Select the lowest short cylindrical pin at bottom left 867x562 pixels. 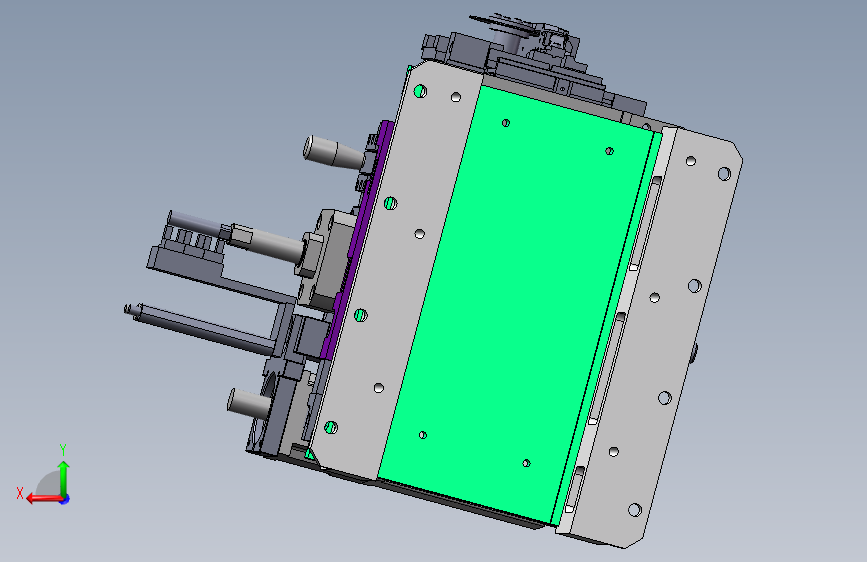tap(249, 402)
